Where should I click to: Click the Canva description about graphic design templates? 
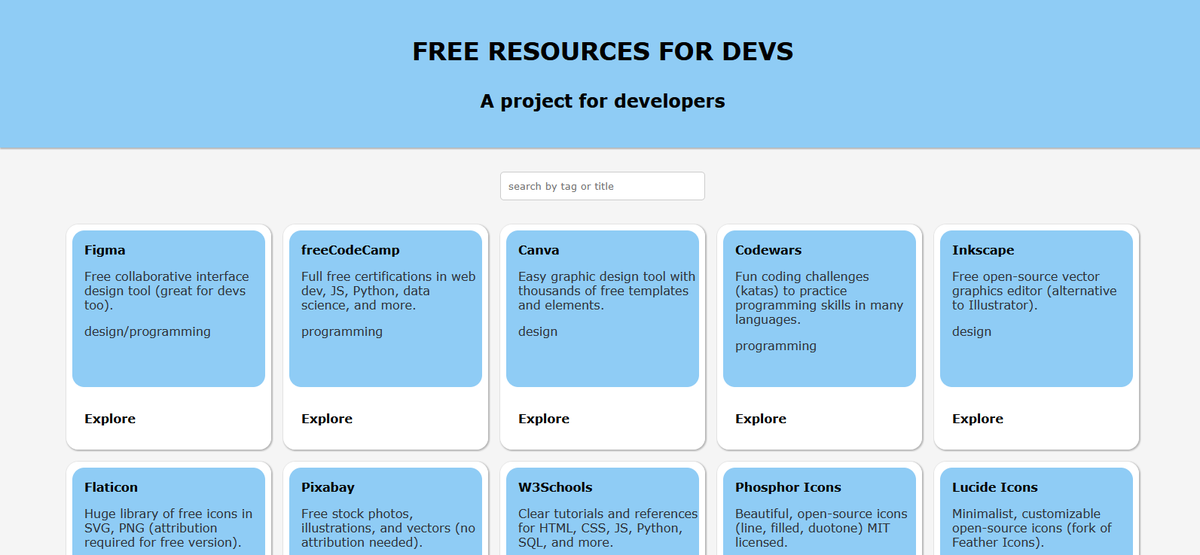[x=607, y=291]
